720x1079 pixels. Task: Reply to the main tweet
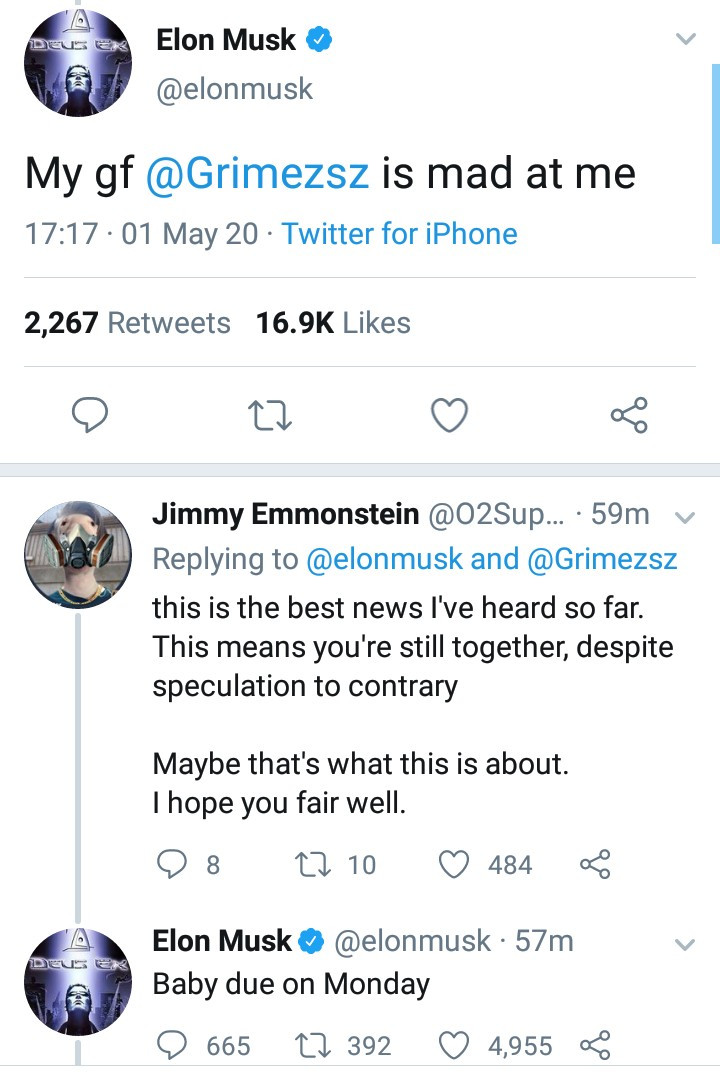click(x=90, y=415)
